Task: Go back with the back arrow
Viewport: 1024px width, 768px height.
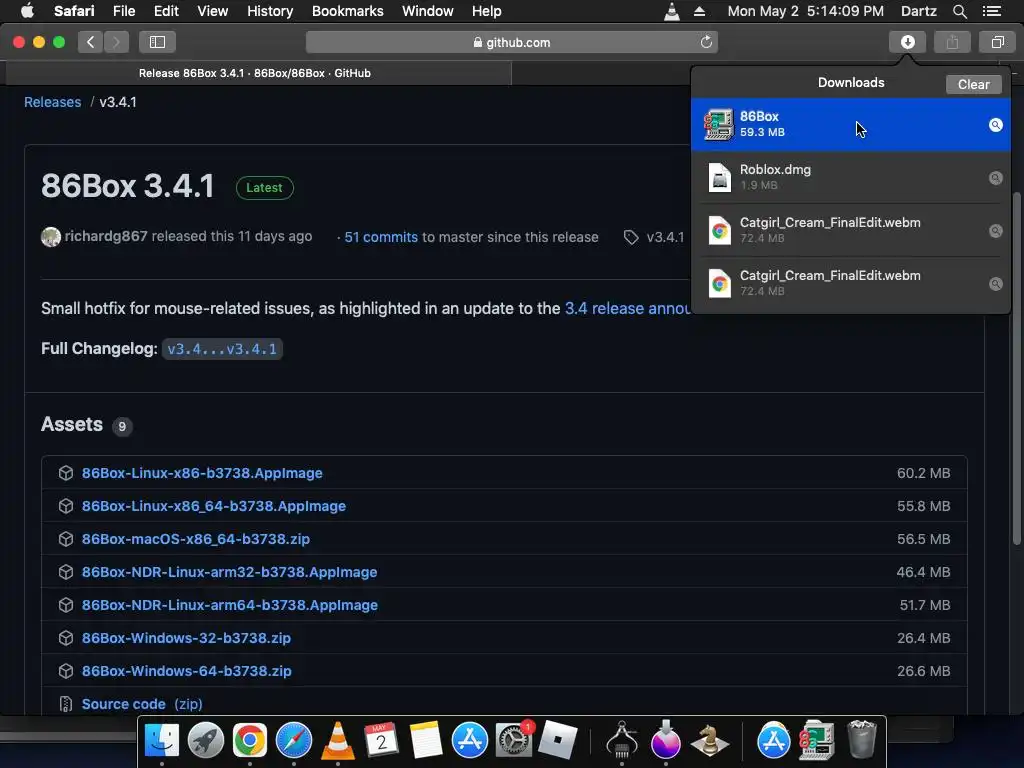Action: [x=91, y=42]
